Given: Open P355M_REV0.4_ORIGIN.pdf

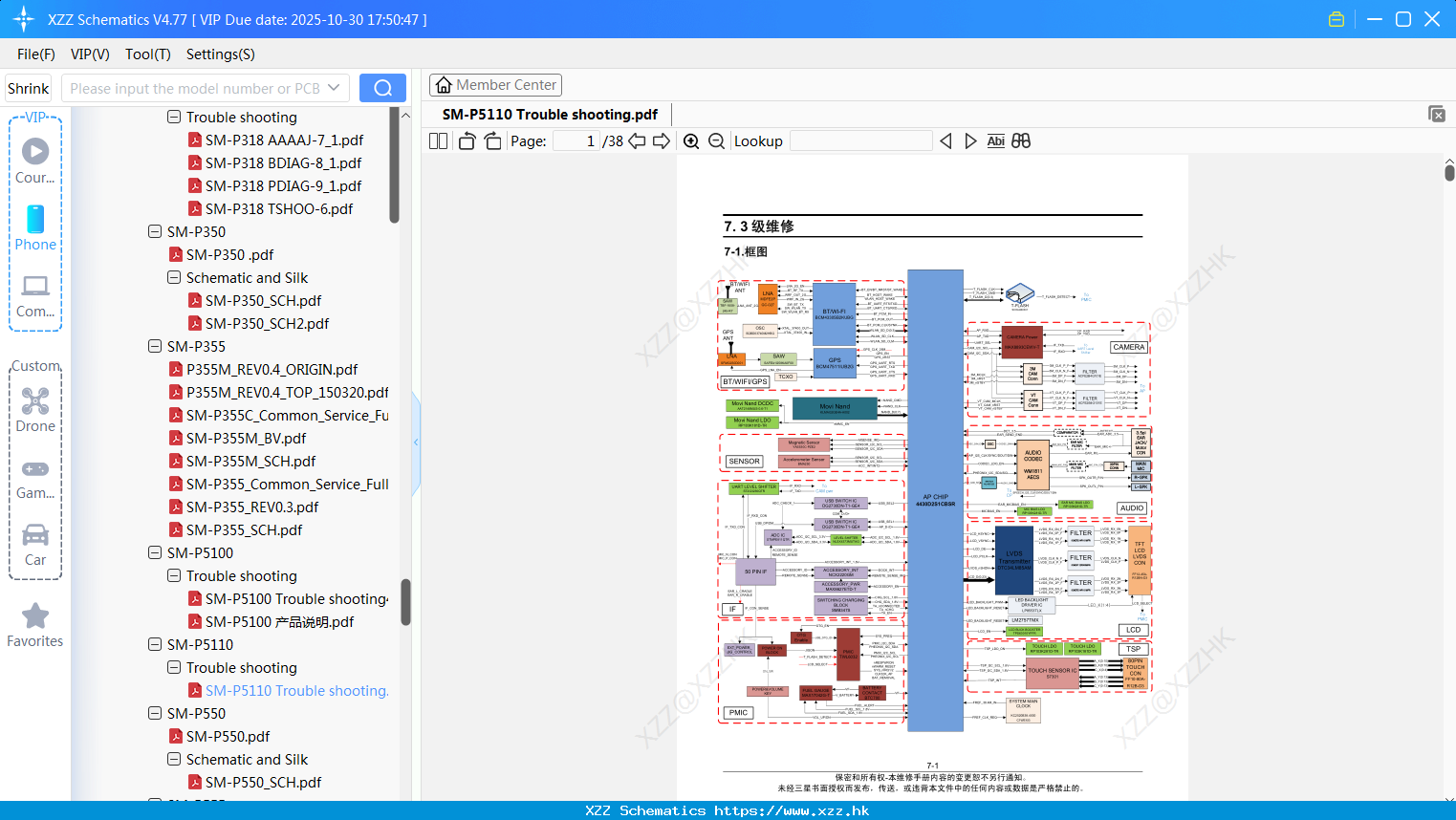Looking at the screenshot, I should pyautogui.click(x=272, y=369).
